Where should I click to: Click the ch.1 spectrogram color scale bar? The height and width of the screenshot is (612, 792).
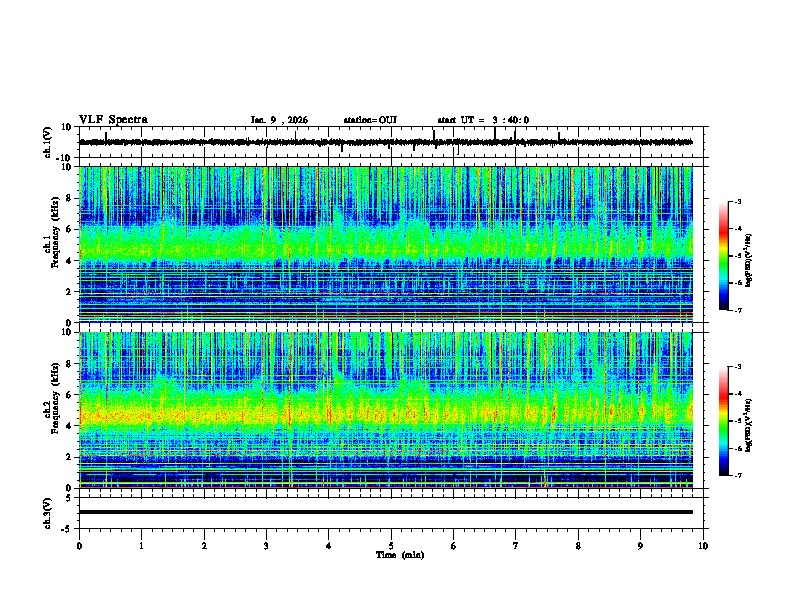coord(723,256)
